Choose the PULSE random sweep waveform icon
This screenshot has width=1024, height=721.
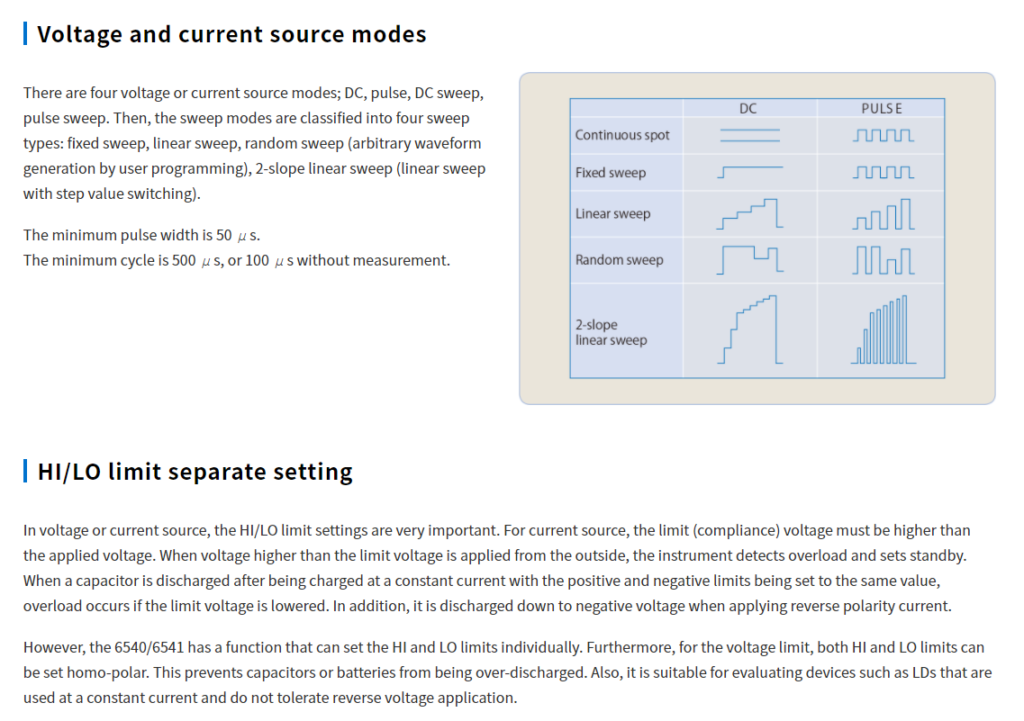coord(883,259)
